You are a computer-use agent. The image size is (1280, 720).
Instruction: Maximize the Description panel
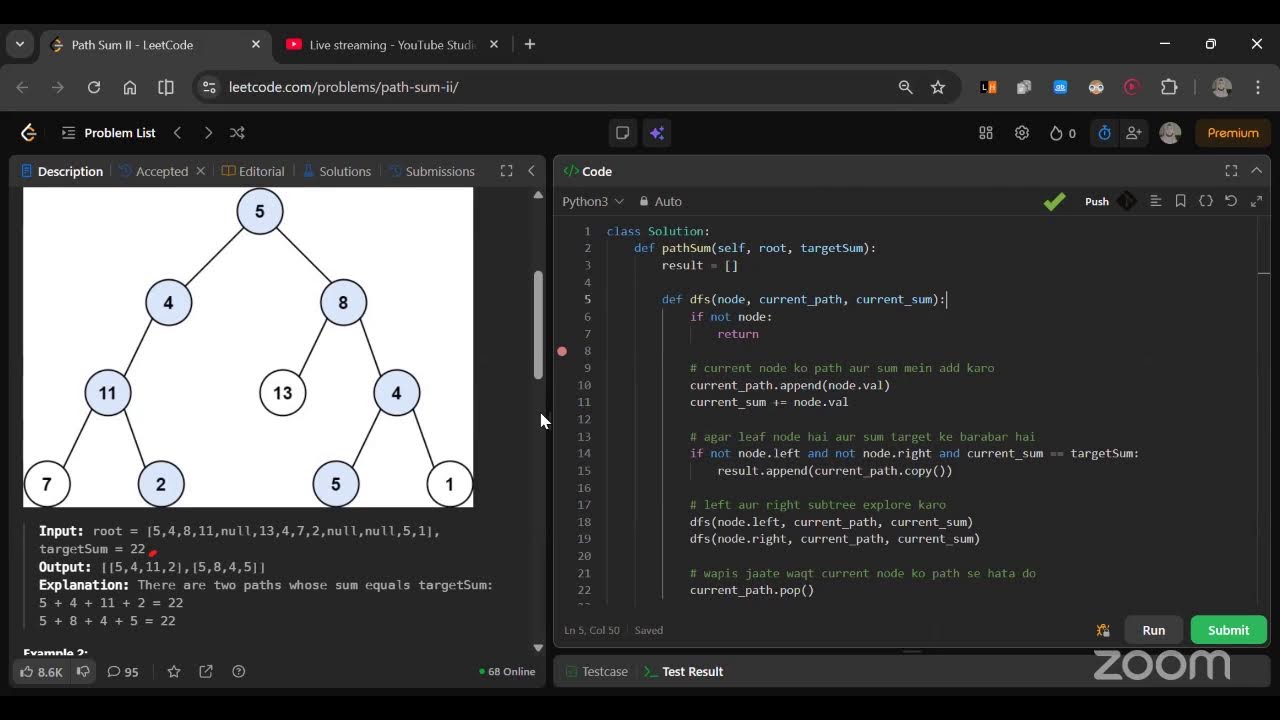pyautogui.click(x=506, y=171)
